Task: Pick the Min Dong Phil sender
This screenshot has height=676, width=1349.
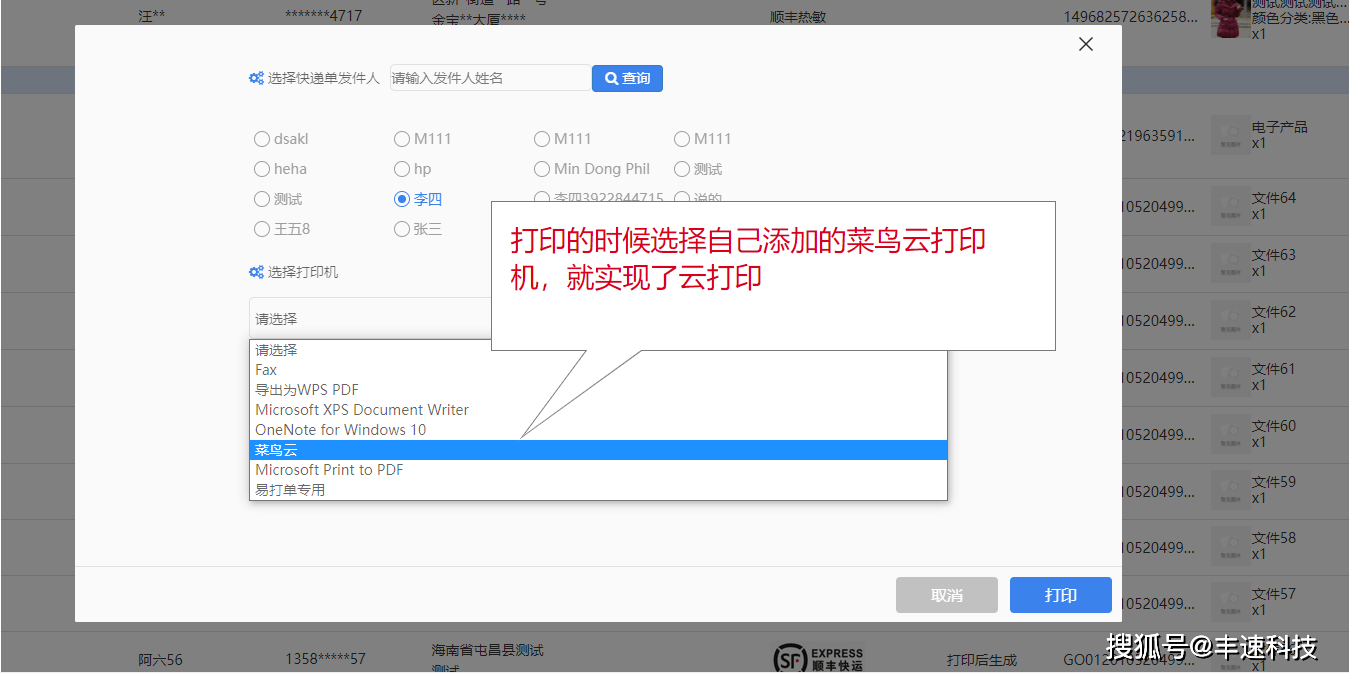Action: point(542,169)
